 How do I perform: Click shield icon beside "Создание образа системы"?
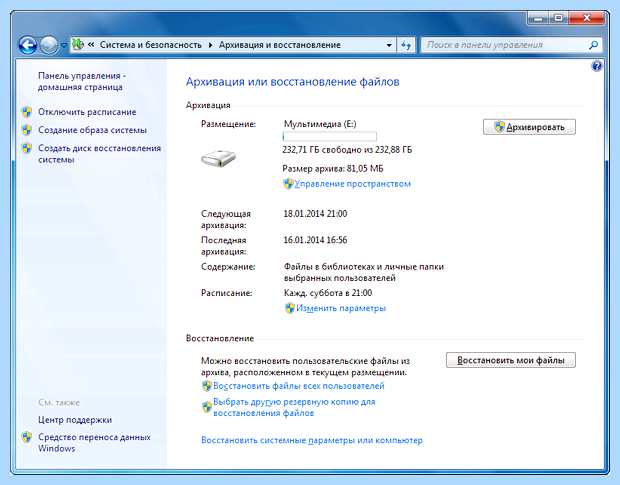[27, 130]
